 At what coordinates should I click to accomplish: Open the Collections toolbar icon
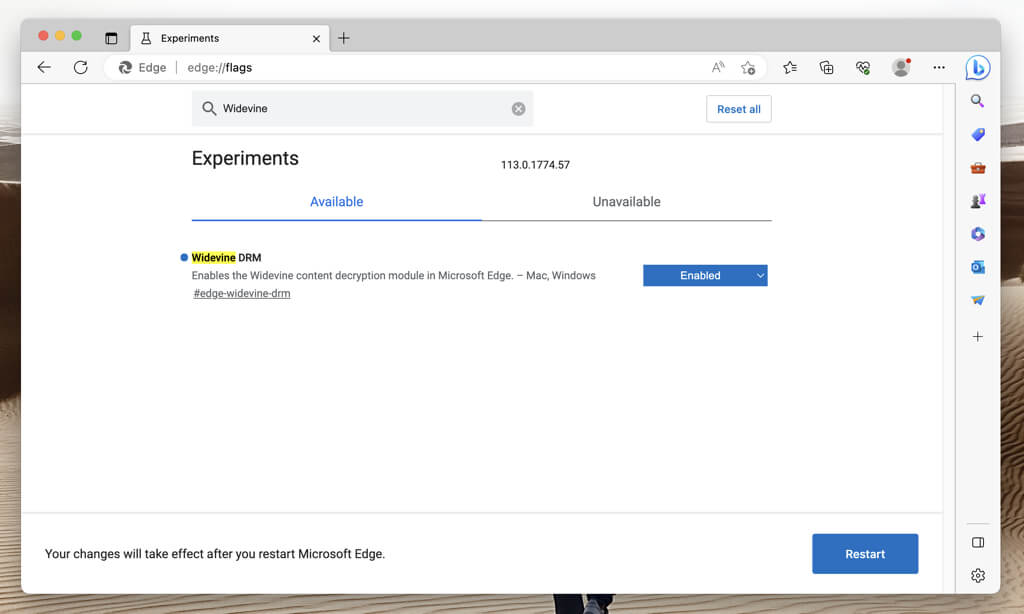pyautogui.click(x=826, y=68)
